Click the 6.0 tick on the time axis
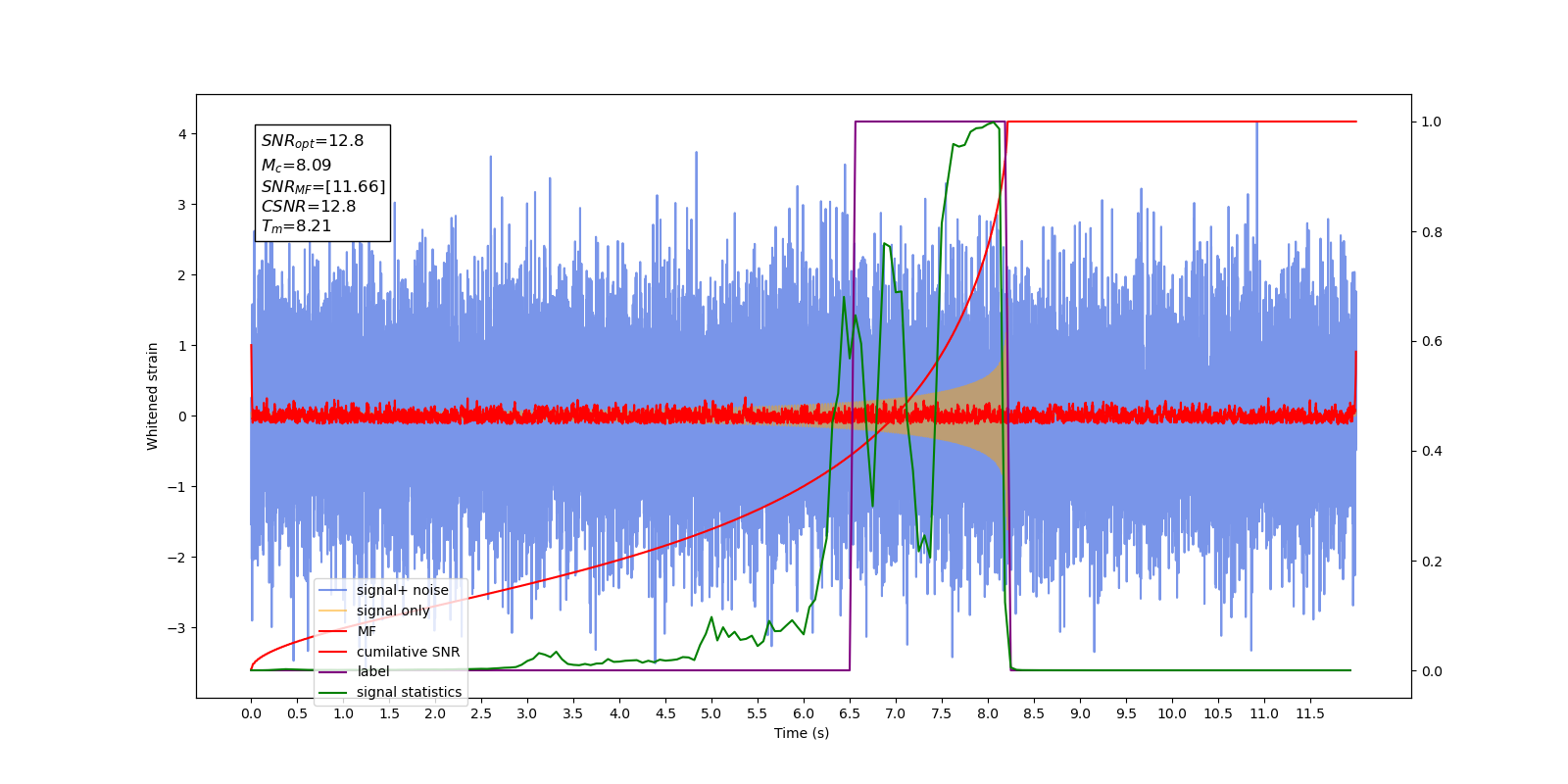Image resolution: width=1568 pixels, height=784 pixels. pyautogui.click(x=804, y=713)
